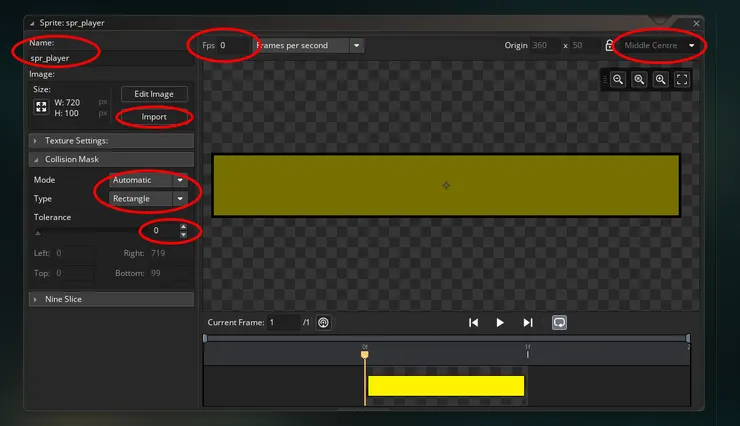Click the Tolerance slider handle
Screen dimensions: 740x426
pyautogui.click(x=38, y=232)
